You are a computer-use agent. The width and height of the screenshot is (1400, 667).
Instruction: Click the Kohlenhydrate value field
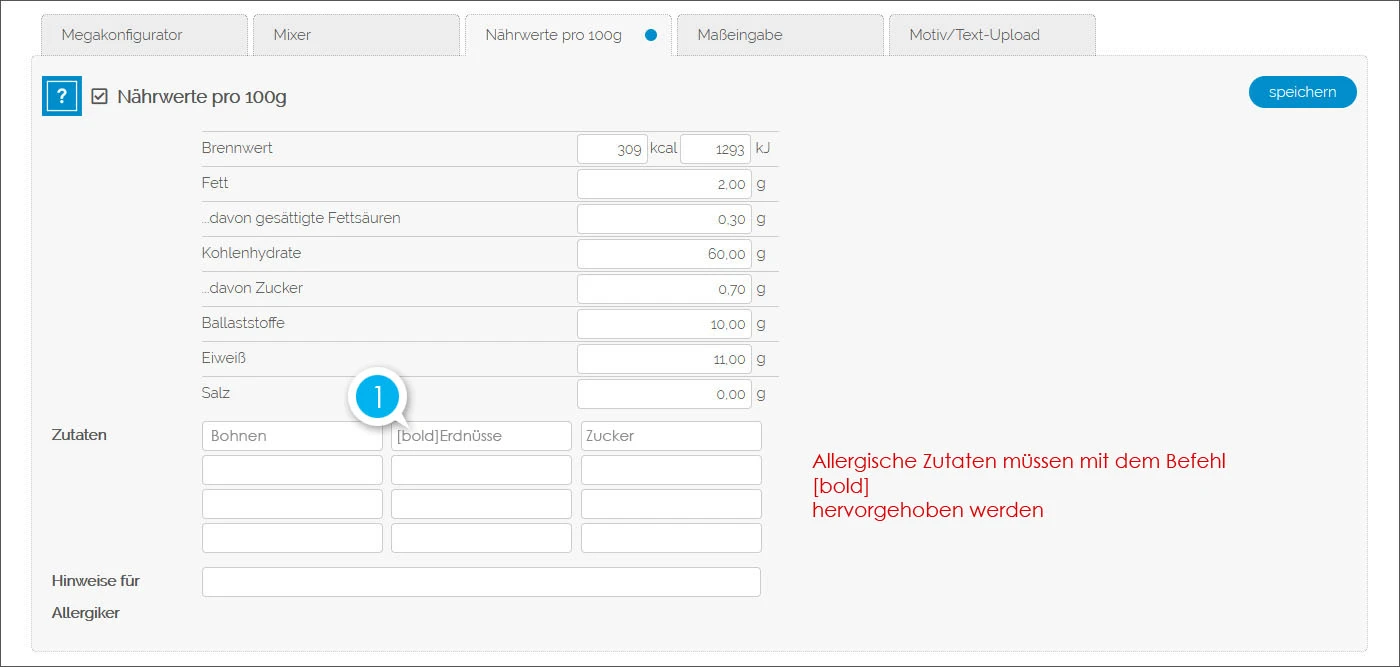[664, 253]
